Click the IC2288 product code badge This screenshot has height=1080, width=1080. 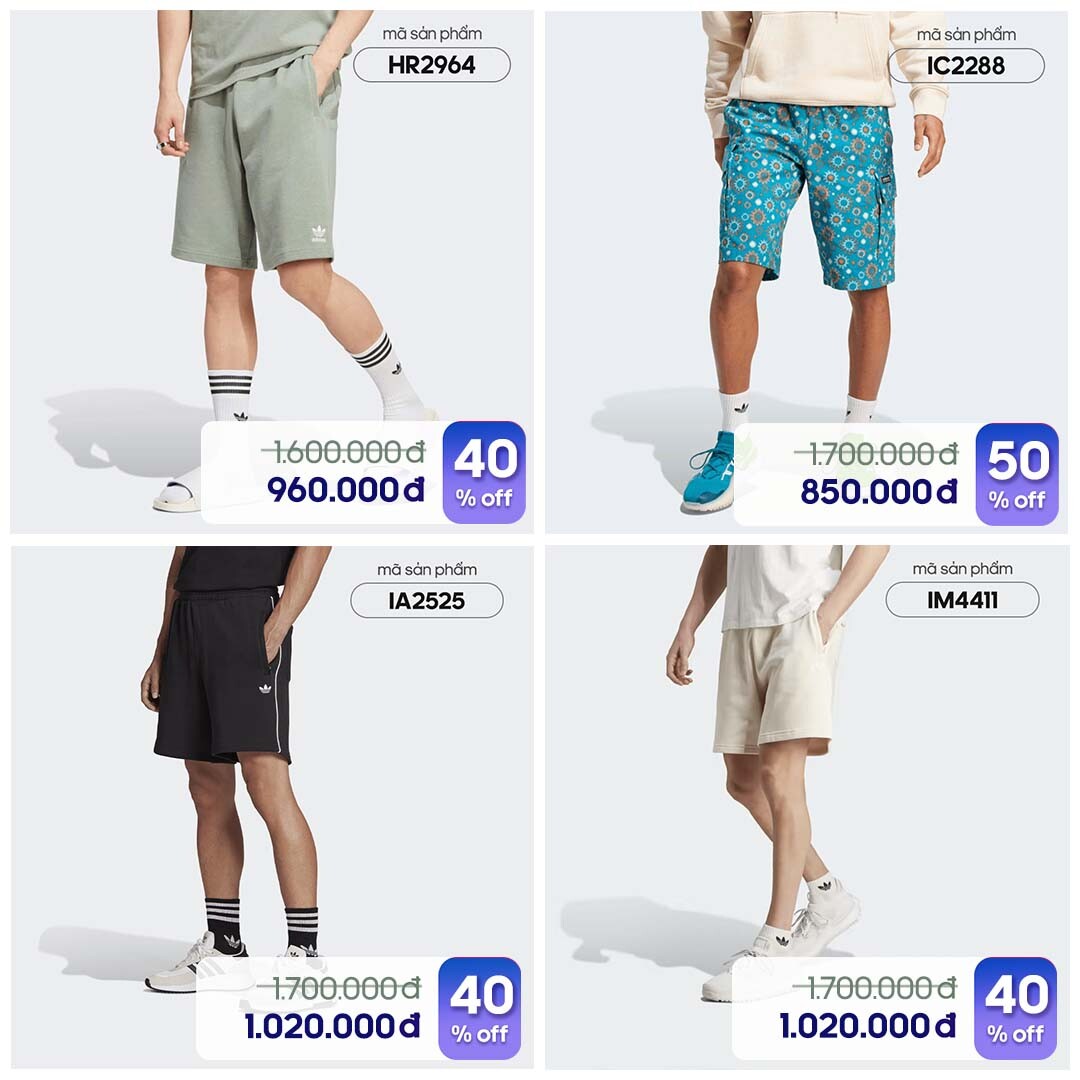point(966,66)
